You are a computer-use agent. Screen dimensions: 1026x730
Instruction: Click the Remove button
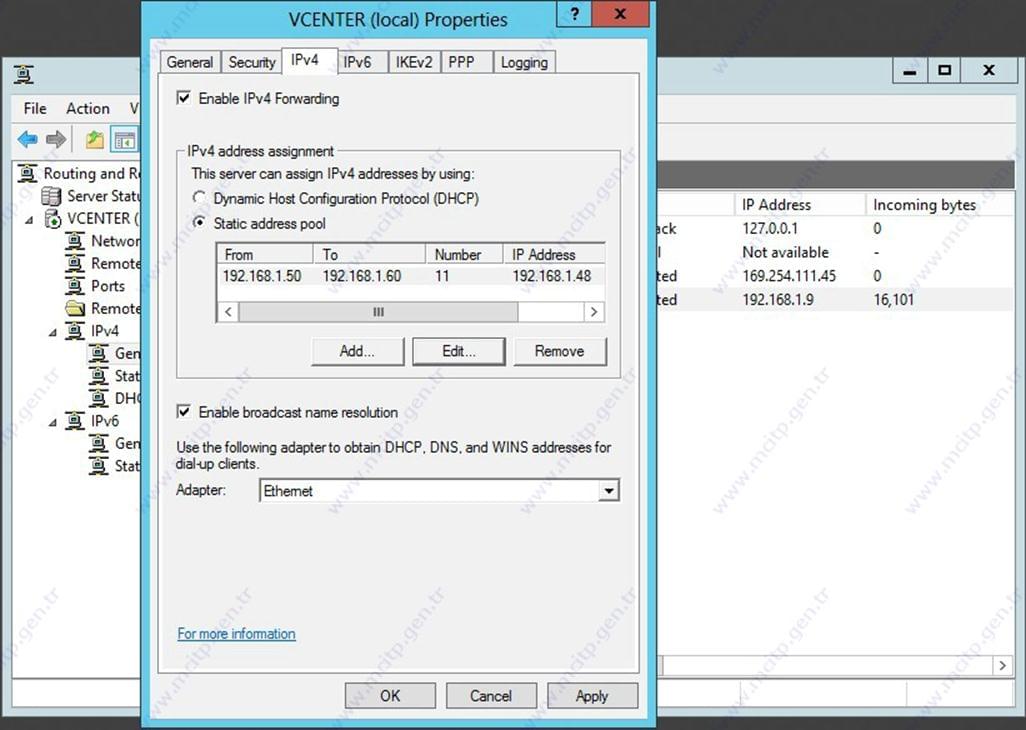[x=559, y=351]
